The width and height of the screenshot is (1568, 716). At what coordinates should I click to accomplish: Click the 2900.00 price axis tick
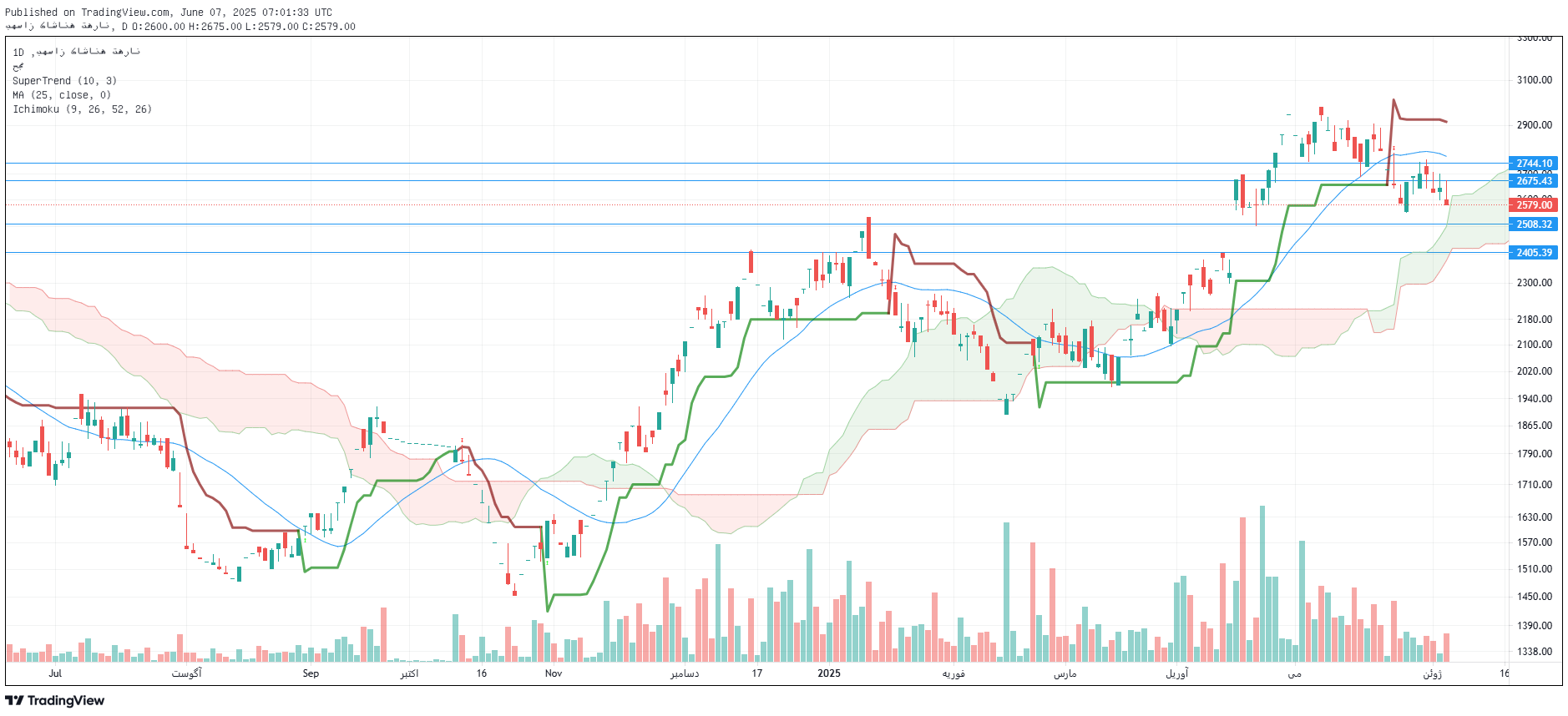click(1535, 125)
